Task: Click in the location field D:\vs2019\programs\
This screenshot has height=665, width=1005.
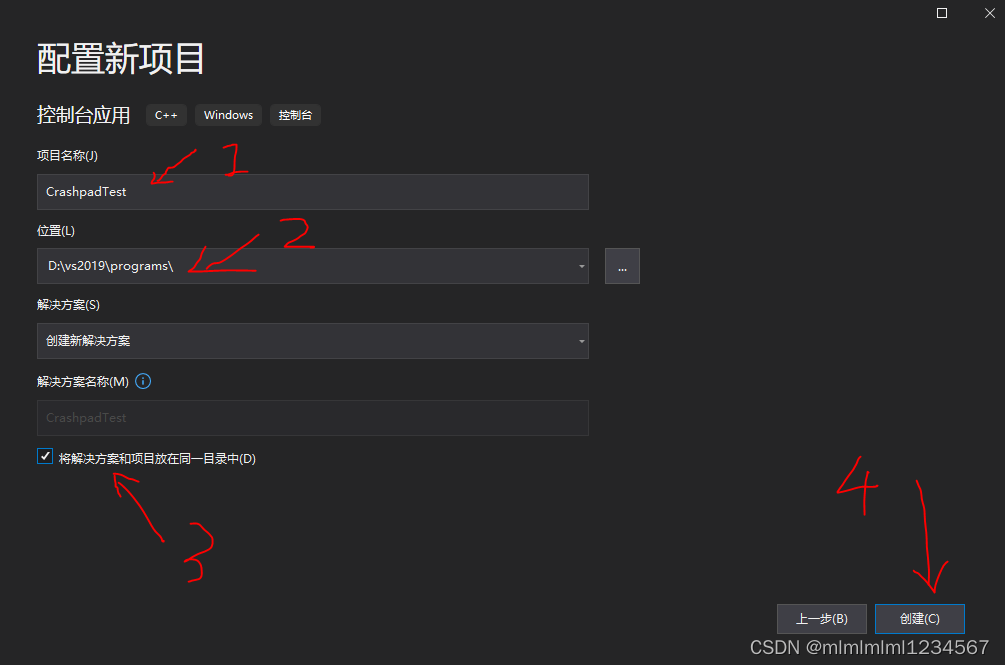Action: click(x=306, y=266)
